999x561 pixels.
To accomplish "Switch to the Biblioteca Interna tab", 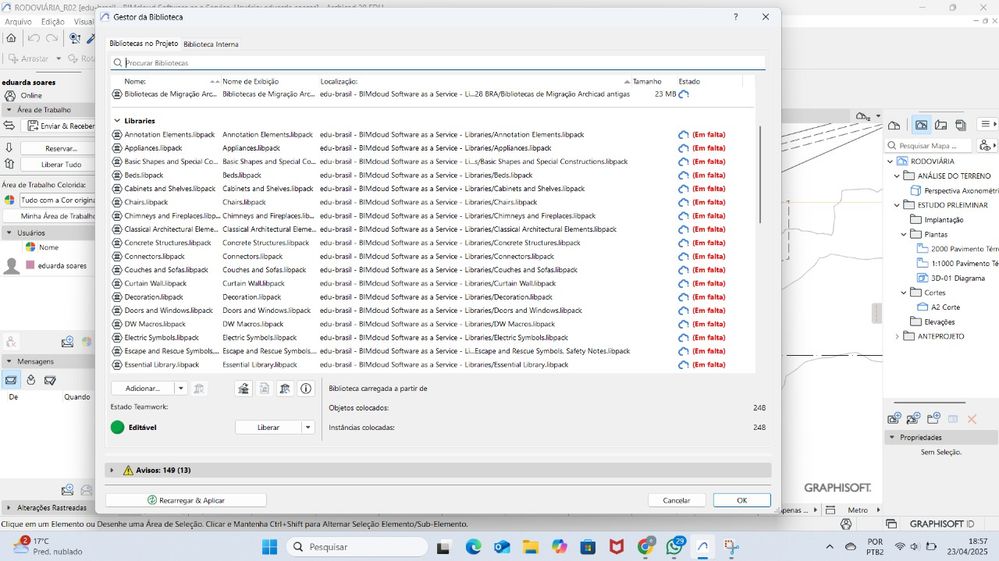I will [x=211, y=44].
